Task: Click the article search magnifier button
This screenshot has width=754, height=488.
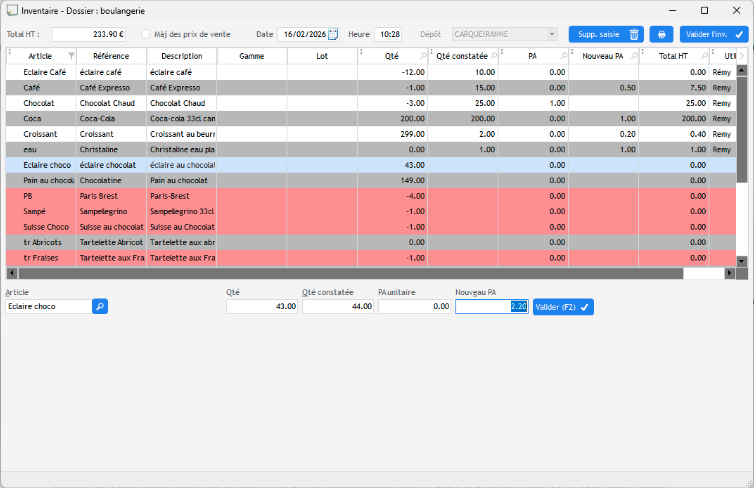Action: coord(100,307)
